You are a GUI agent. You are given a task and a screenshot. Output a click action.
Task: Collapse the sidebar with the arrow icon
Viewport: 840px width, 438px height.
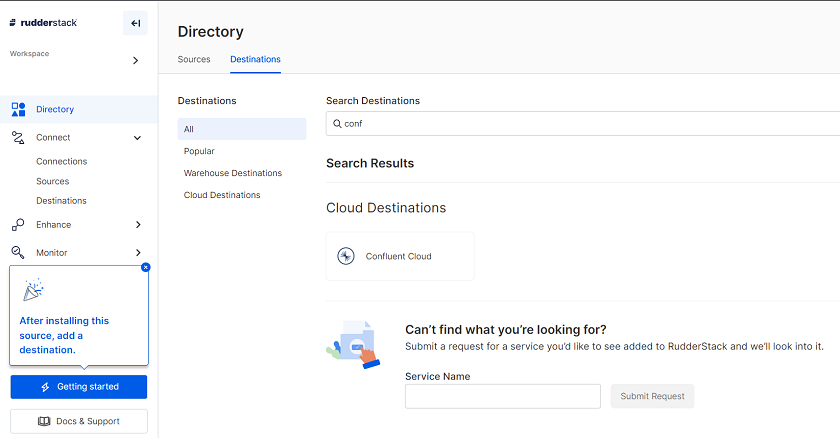click(135, 23)
